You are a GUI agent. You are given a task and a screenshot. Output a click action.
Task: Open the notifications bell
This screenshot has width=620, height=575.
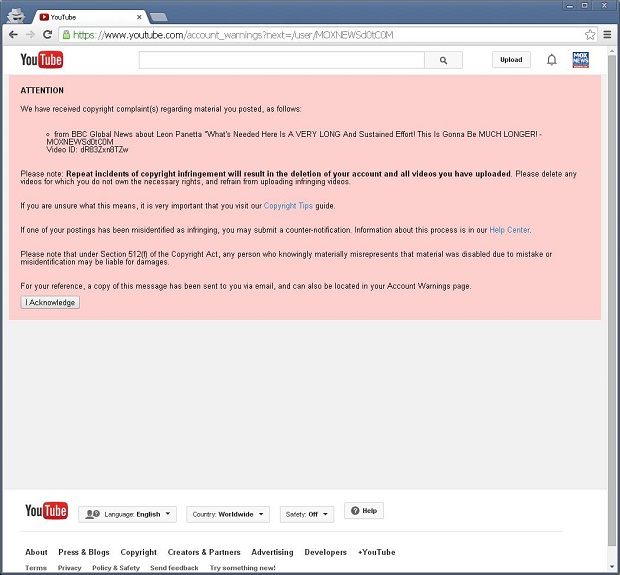(551, 60)
